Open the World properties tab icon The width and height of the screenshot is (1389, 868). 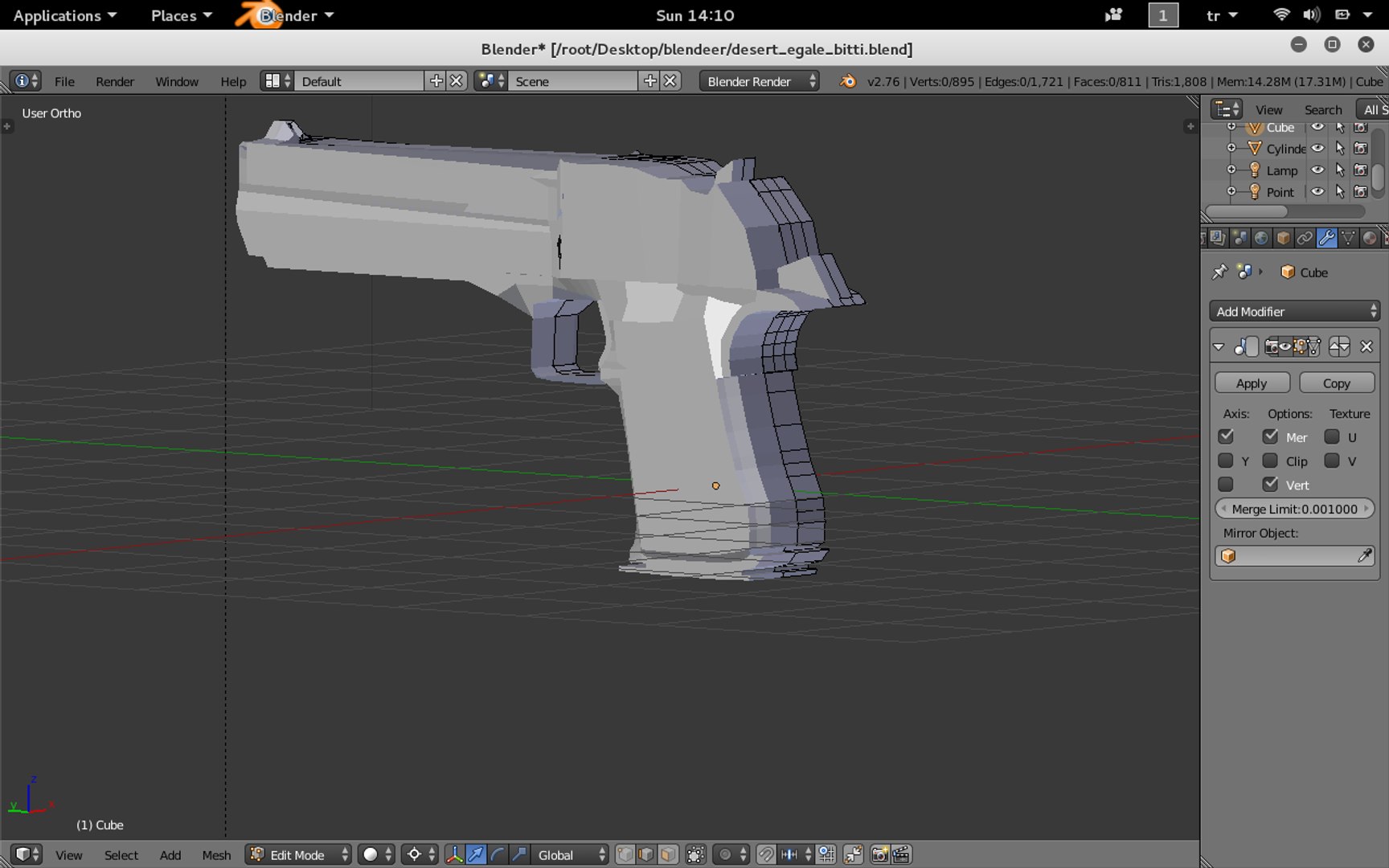coord(1262,238)
